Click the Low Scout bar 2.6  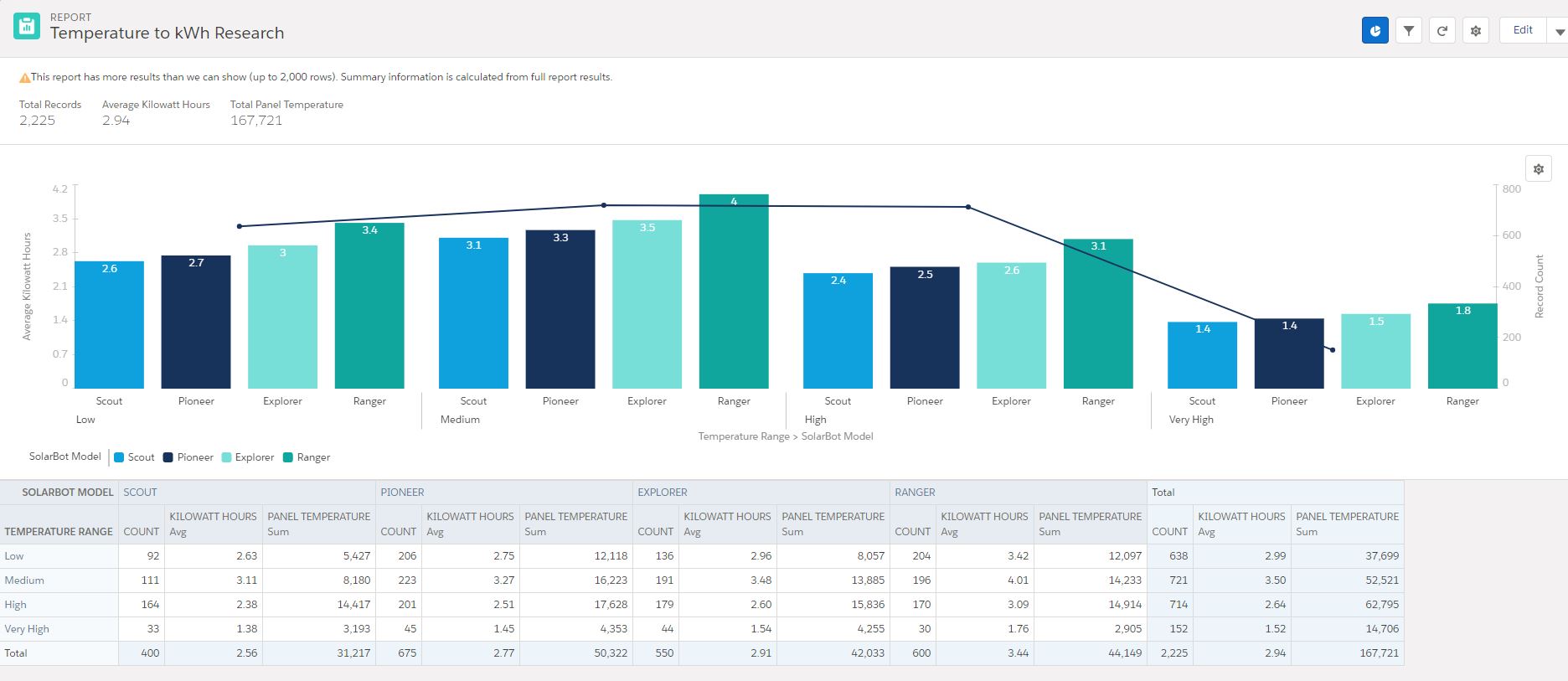109,325
